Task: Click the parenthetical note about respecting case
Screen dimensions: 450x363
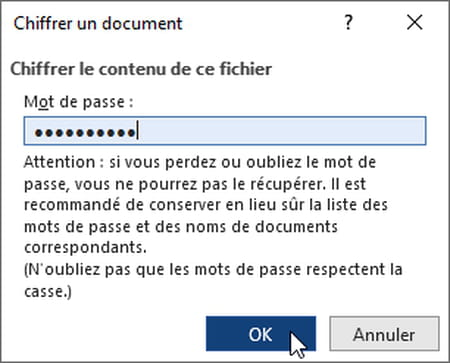Action: [x=213, y=280]
